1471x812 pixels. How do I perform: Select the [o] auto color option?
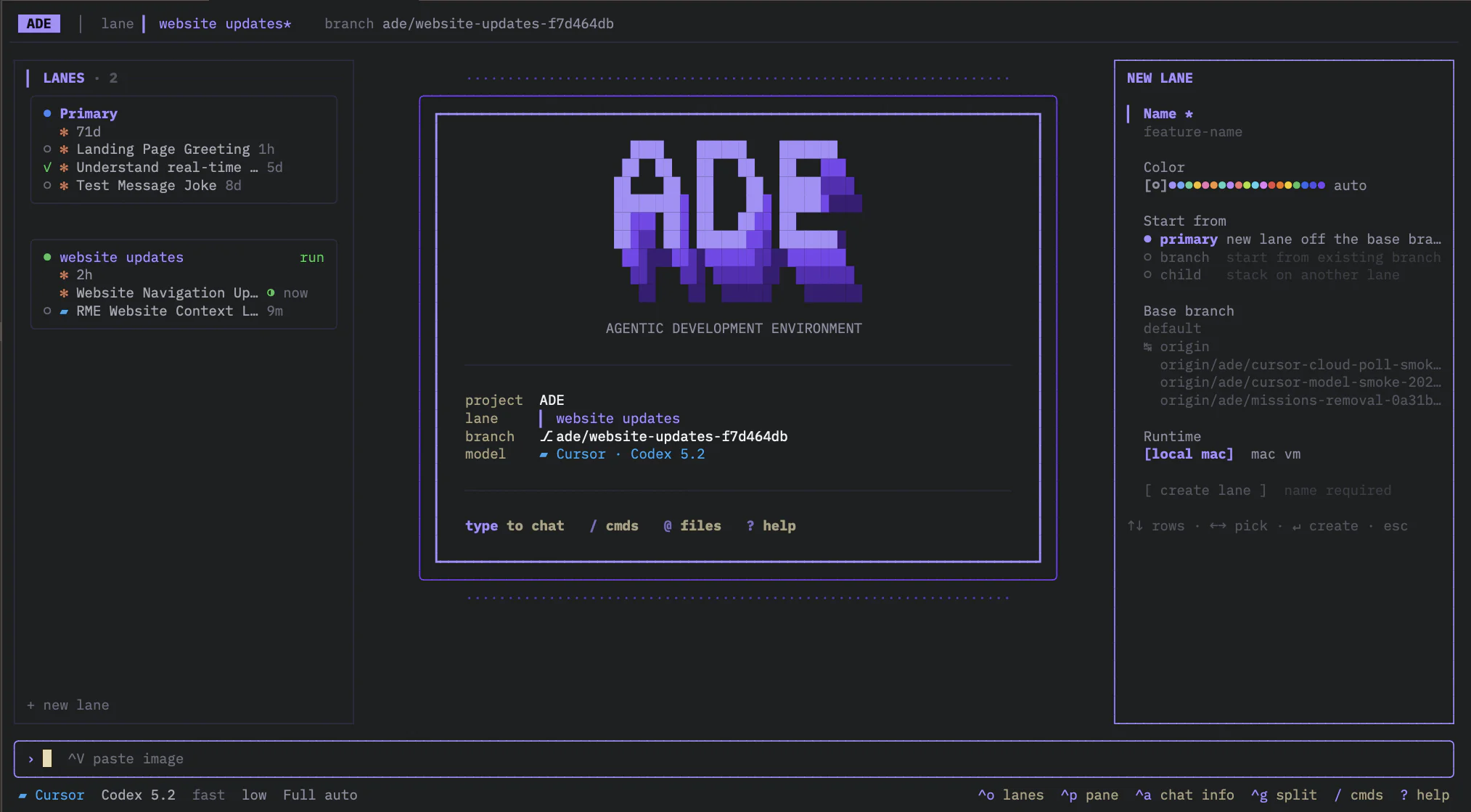[x=1155, y=186]
